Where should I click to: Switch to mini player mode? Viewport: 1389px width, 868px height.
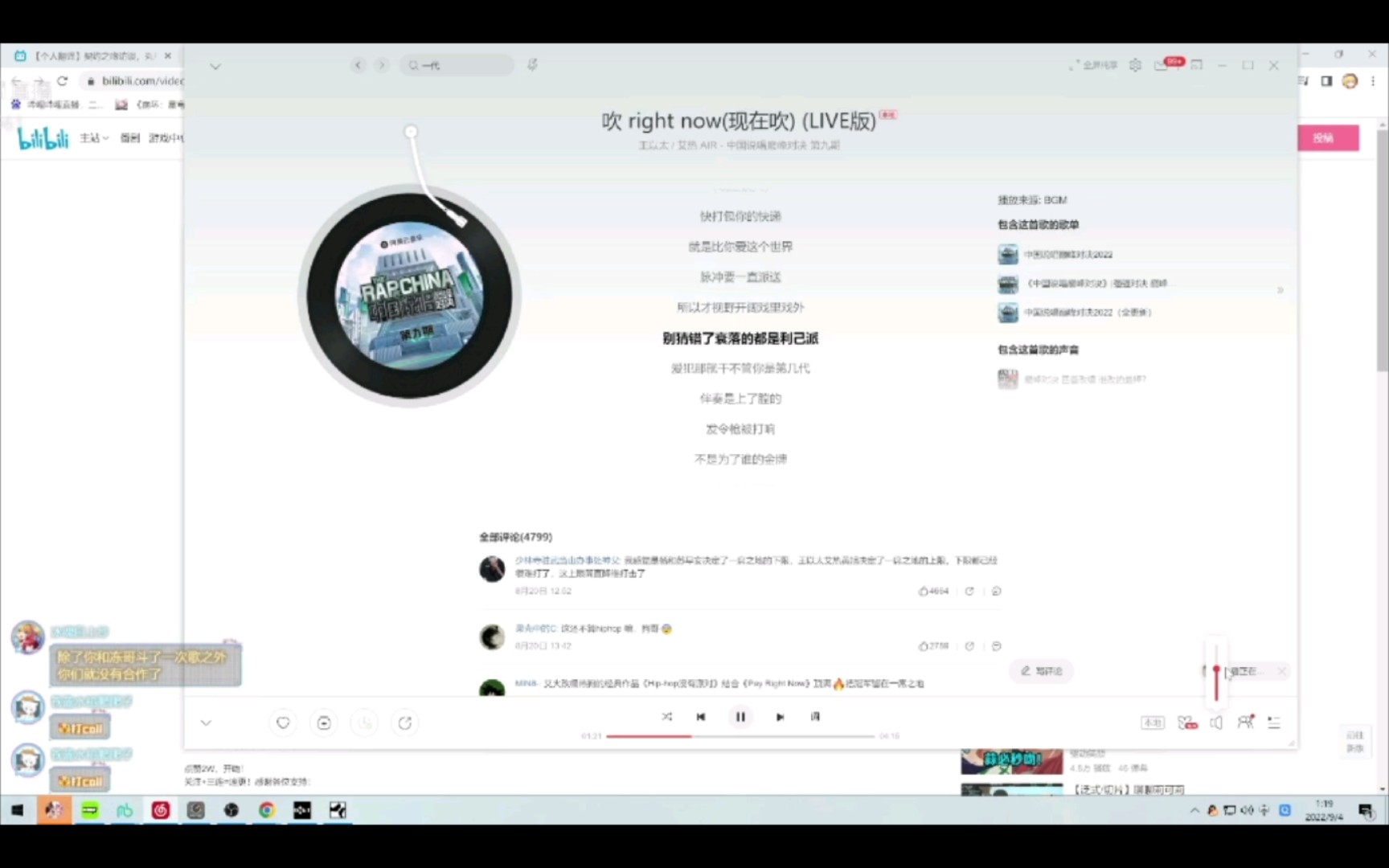(1197, 65)
